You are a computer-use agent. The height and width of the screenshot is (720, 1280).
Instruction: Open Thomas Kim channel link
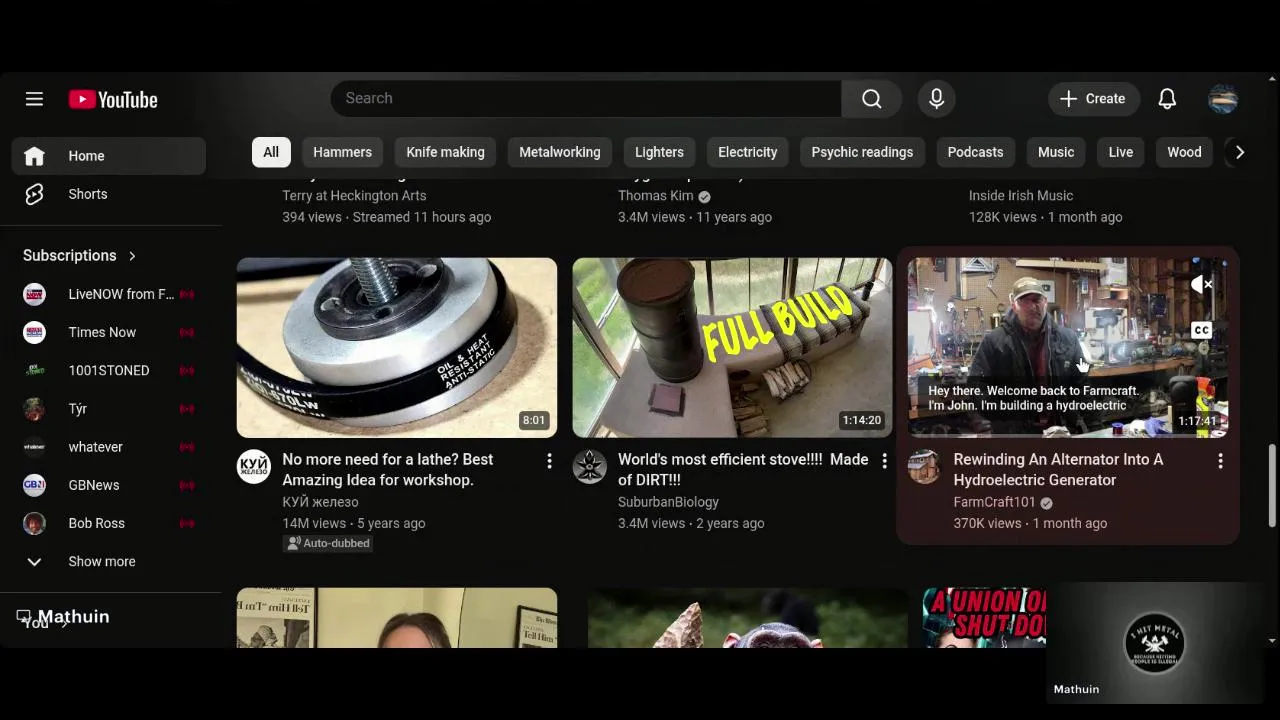pos(656,196)
